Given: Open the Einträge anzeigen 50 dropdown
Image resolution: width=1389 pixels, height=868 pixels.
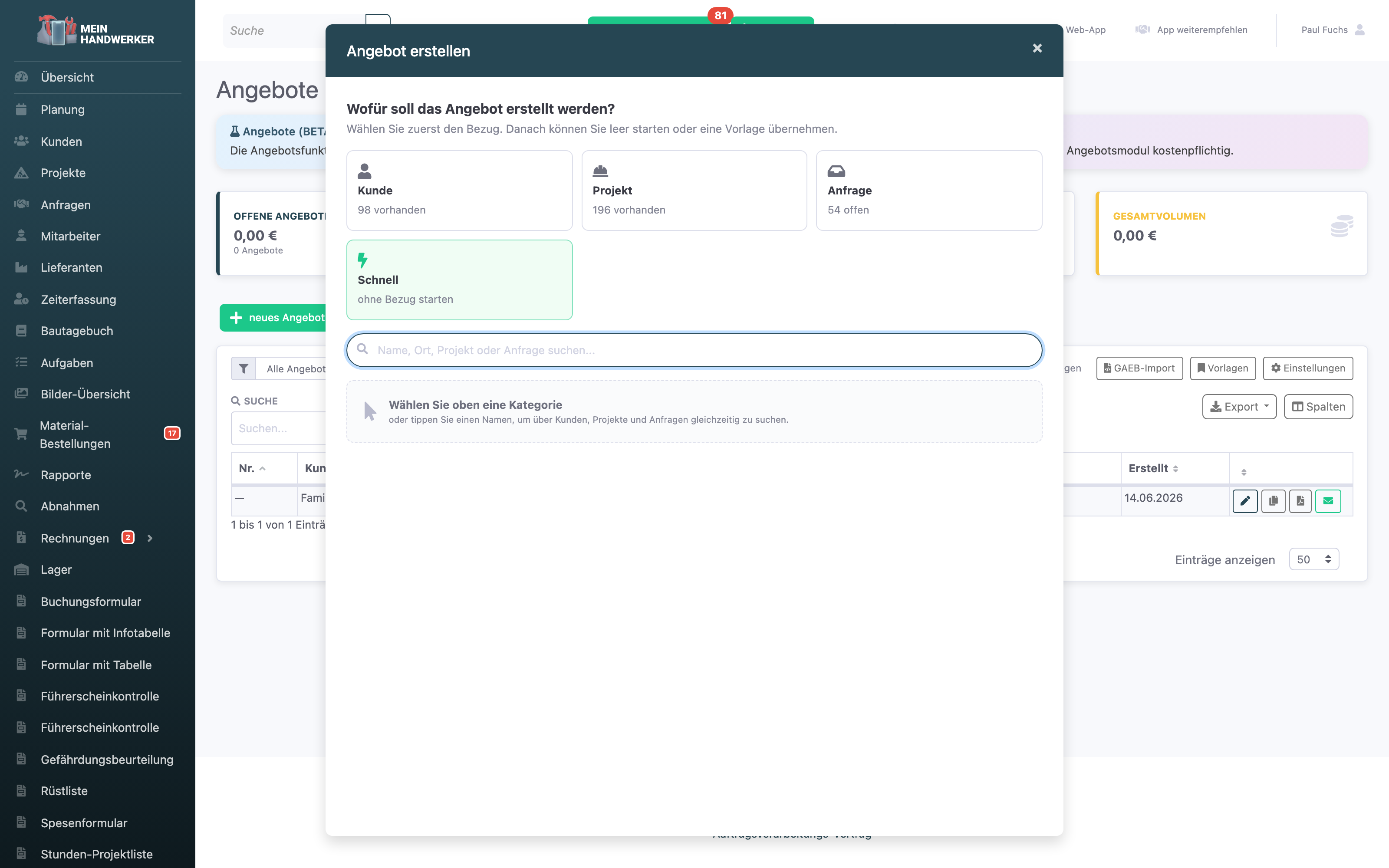Looking at the screenshot, I should (x=1314, y=559).
